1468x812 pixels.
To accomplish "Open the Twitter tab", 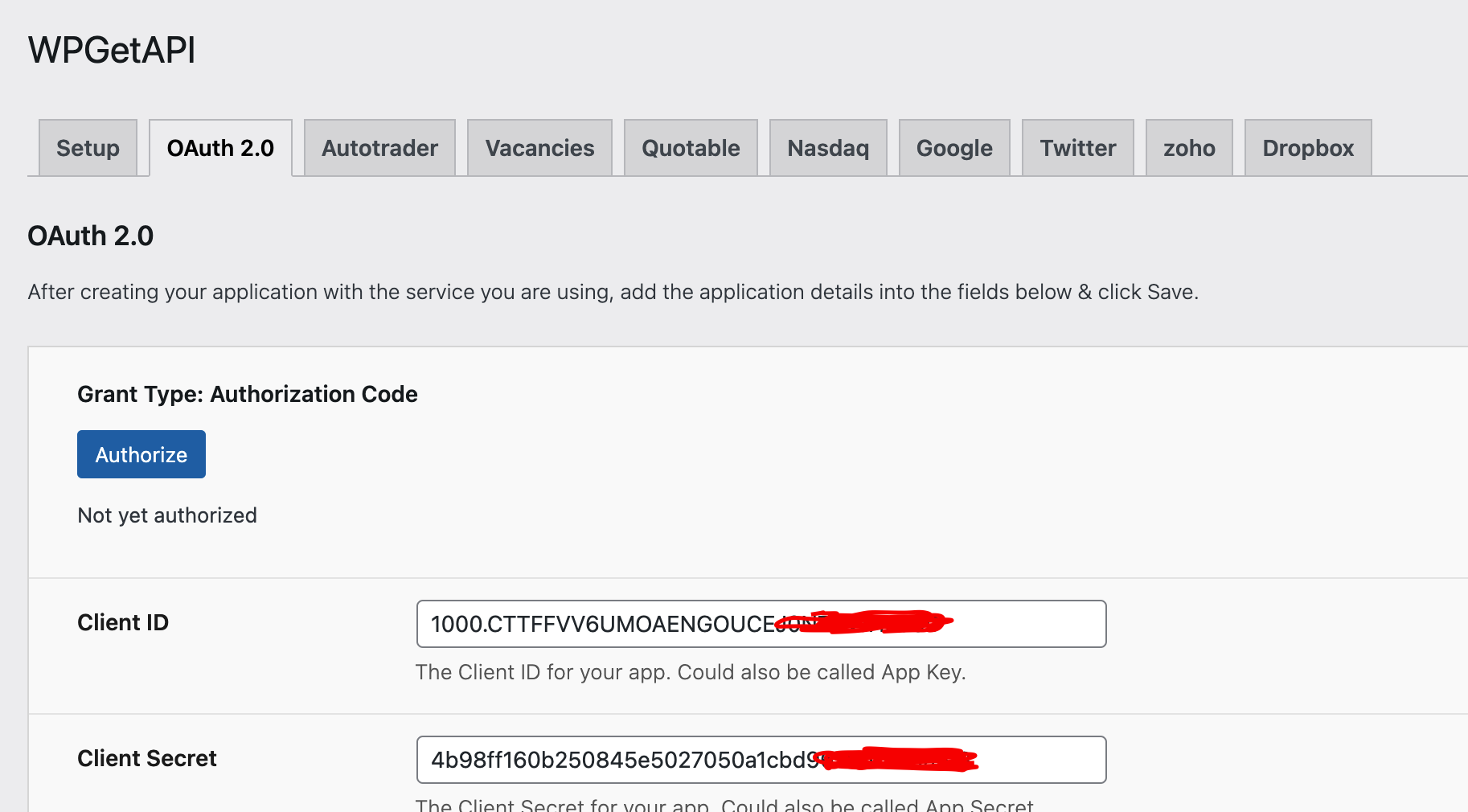I will (x=1077, y=148).
